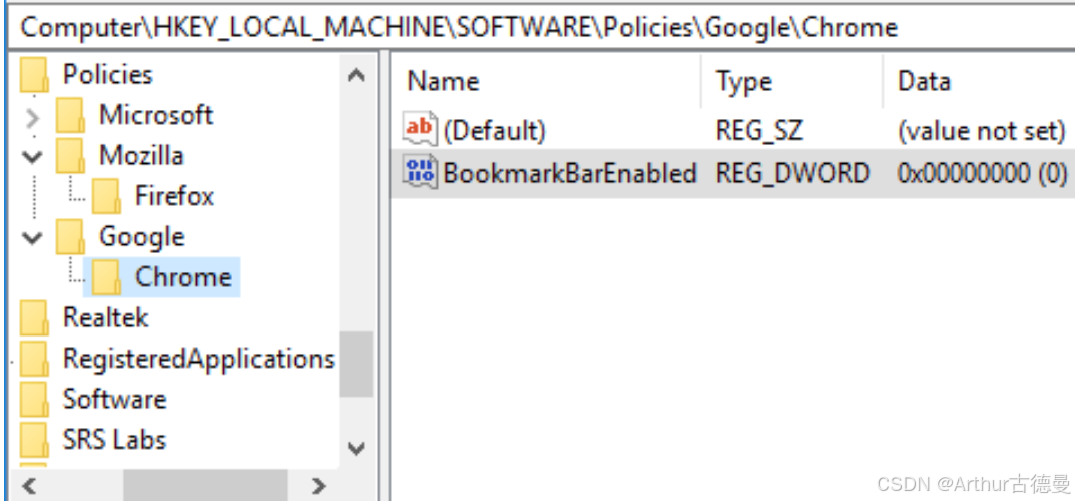Select the Google tree key

point(142,236)
